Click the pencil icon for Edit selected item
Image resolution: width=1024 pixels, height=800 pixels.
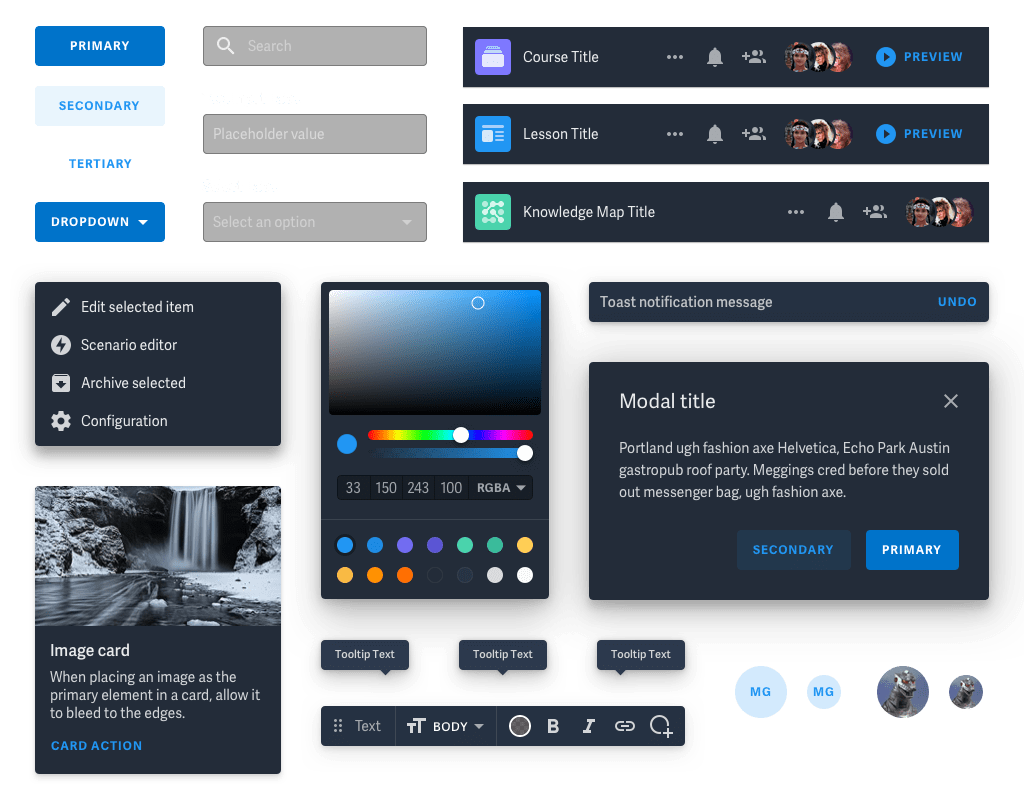click(x=61, y=307)
